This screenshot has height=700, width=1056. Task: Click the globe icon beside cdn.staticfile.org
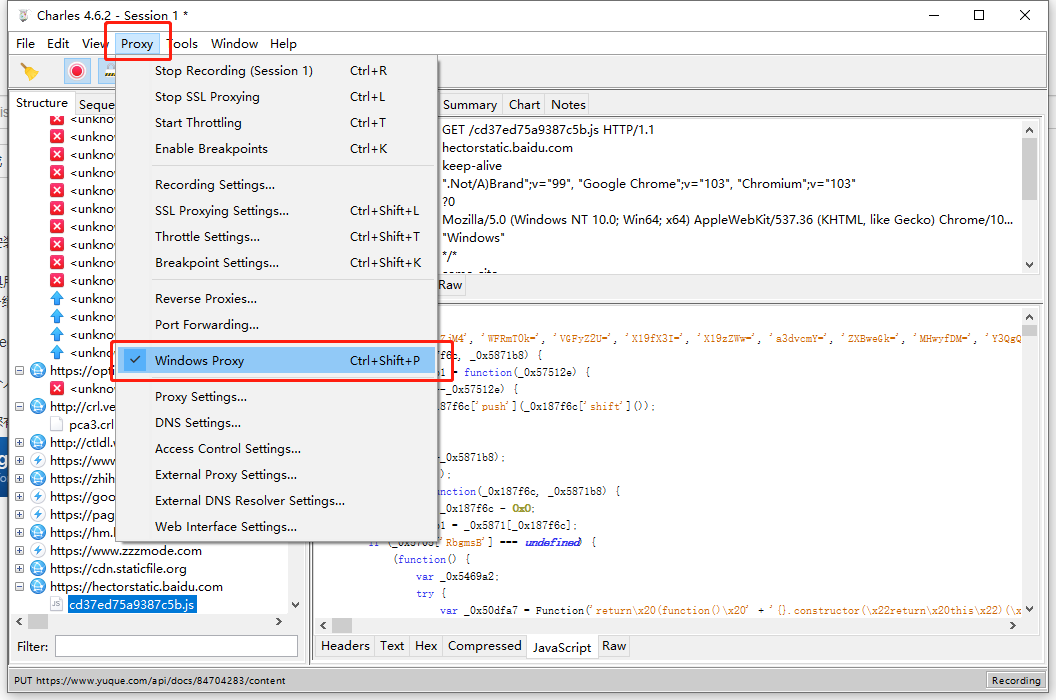click(x=38, y=568)
